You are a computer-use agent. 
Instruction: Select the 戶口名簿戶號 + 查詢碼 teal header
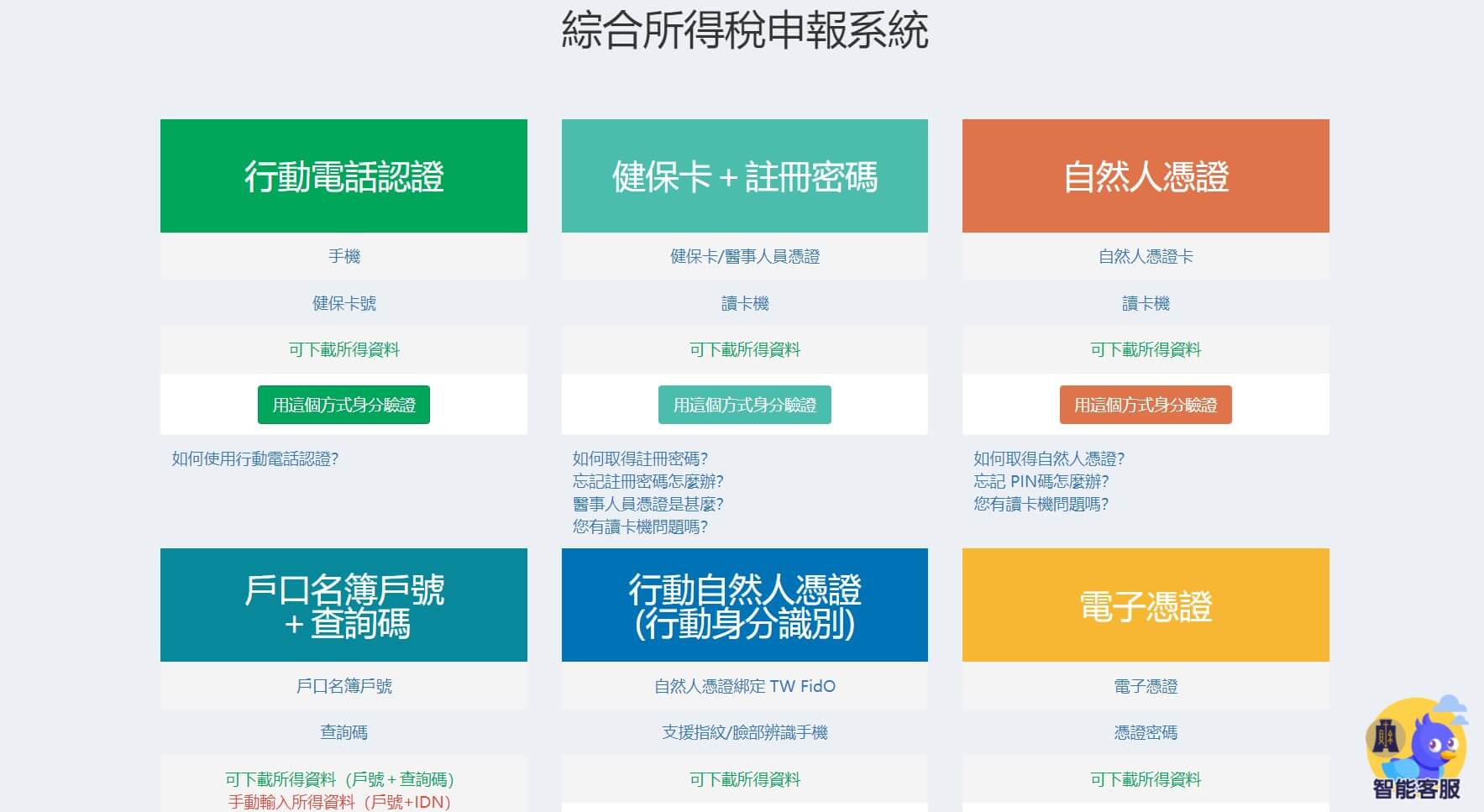[x=343, y=605]
